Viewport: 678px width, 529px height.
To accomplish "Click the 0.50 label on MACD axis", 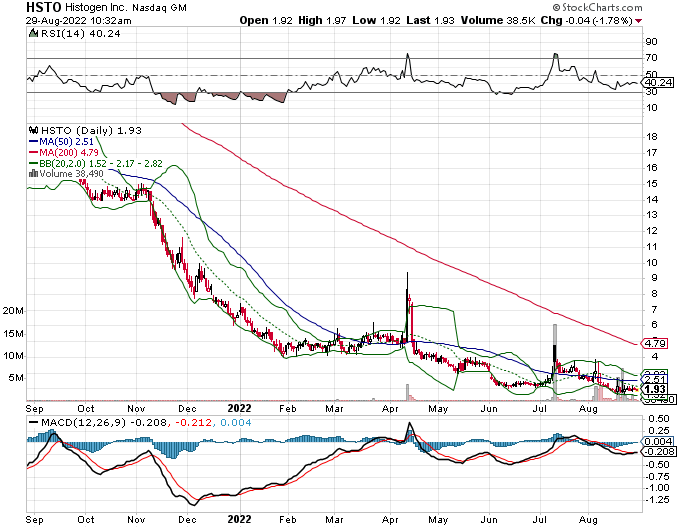I will point(659,419).
